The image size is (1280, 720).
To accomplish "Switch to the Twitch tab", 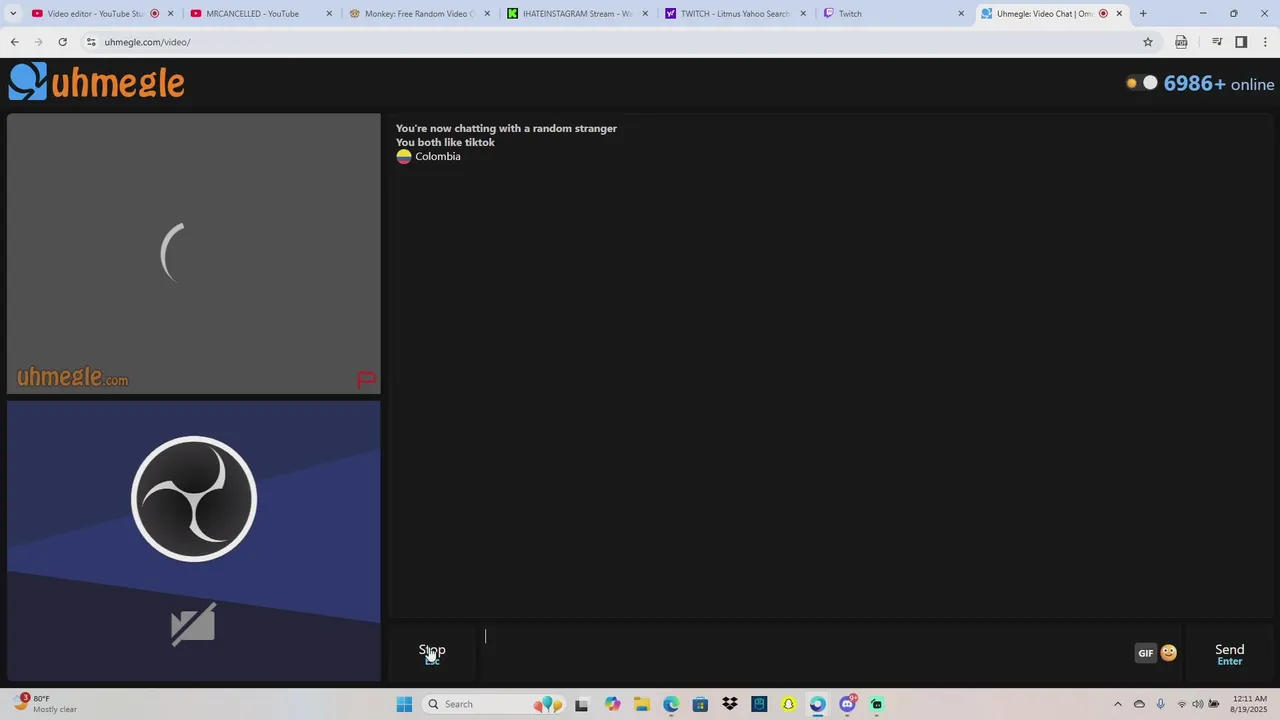I will [850, 14].
